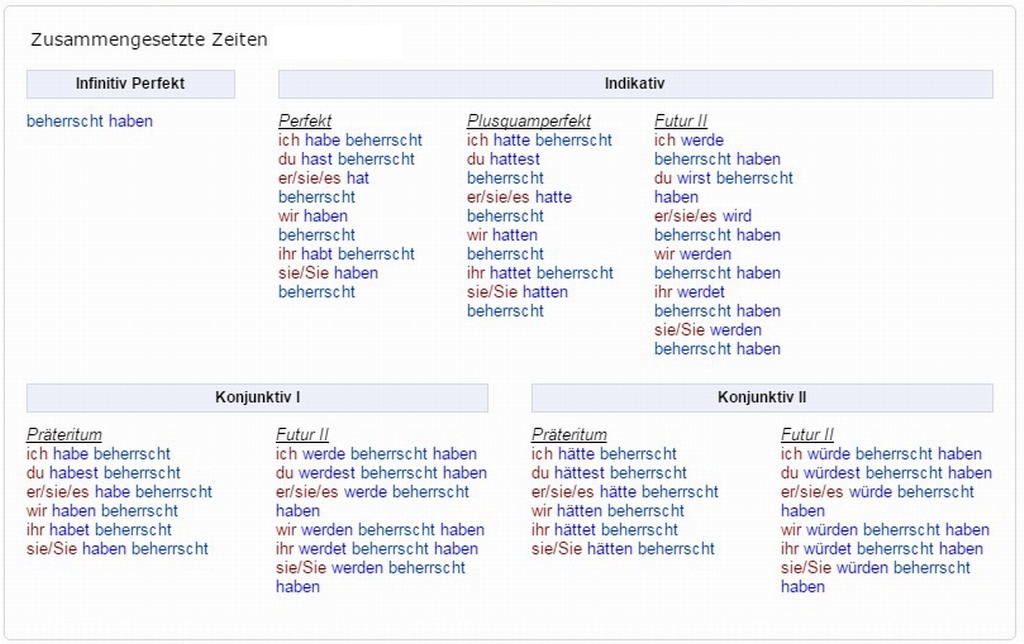Open the infinitive link under Infinitiv Perfekt
1024x644 pixels.
click(90, 121)
